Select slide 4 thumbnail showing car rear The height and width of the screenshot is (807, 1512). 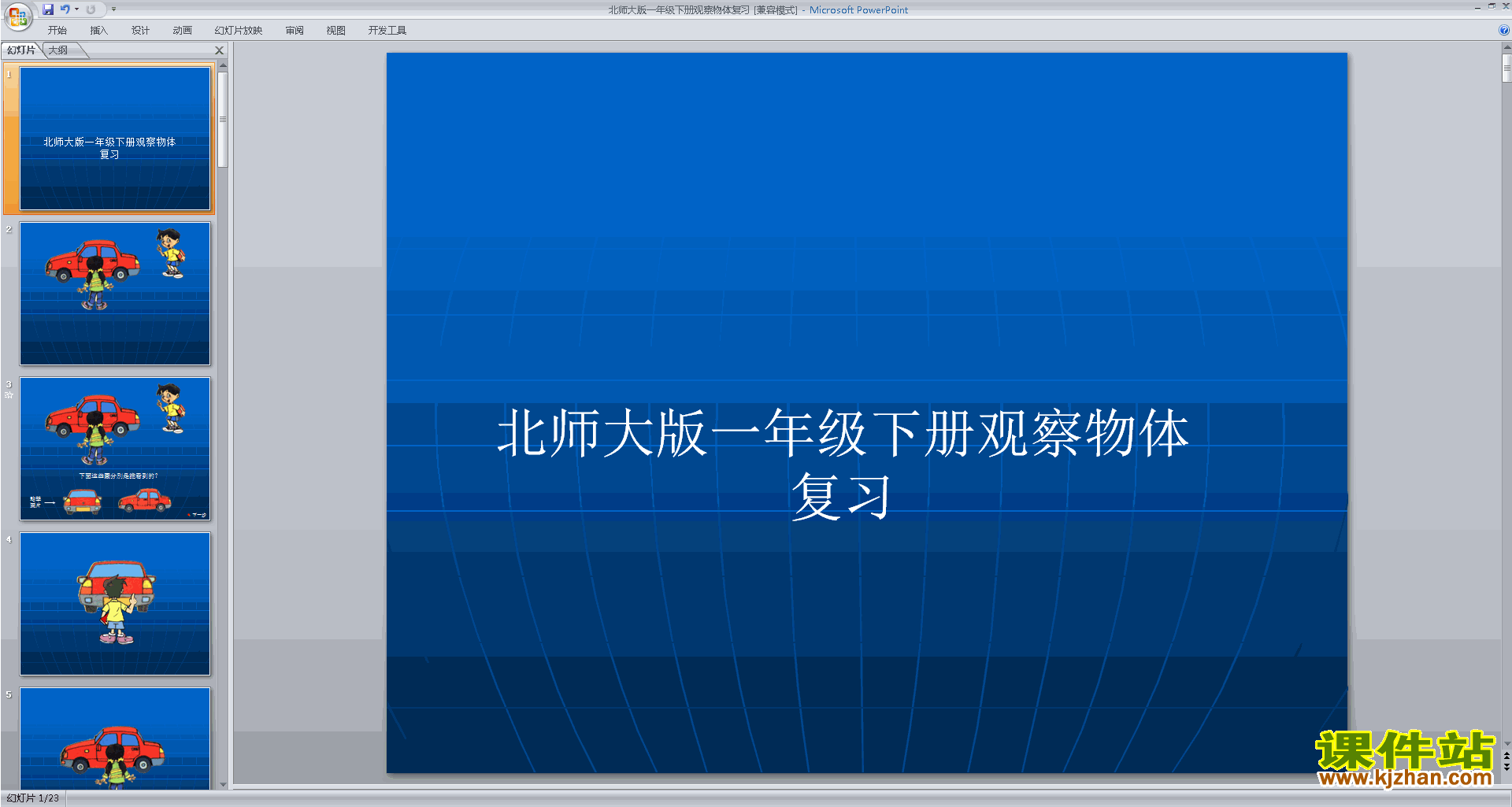(x=115, y=604)
